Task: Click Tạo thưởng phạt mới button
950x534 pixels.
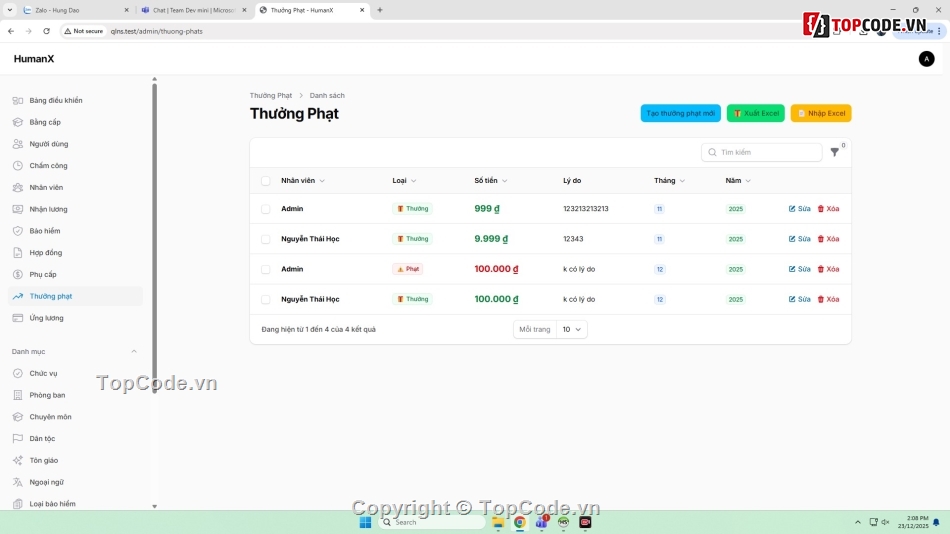Action: click(x=680, y=113)
